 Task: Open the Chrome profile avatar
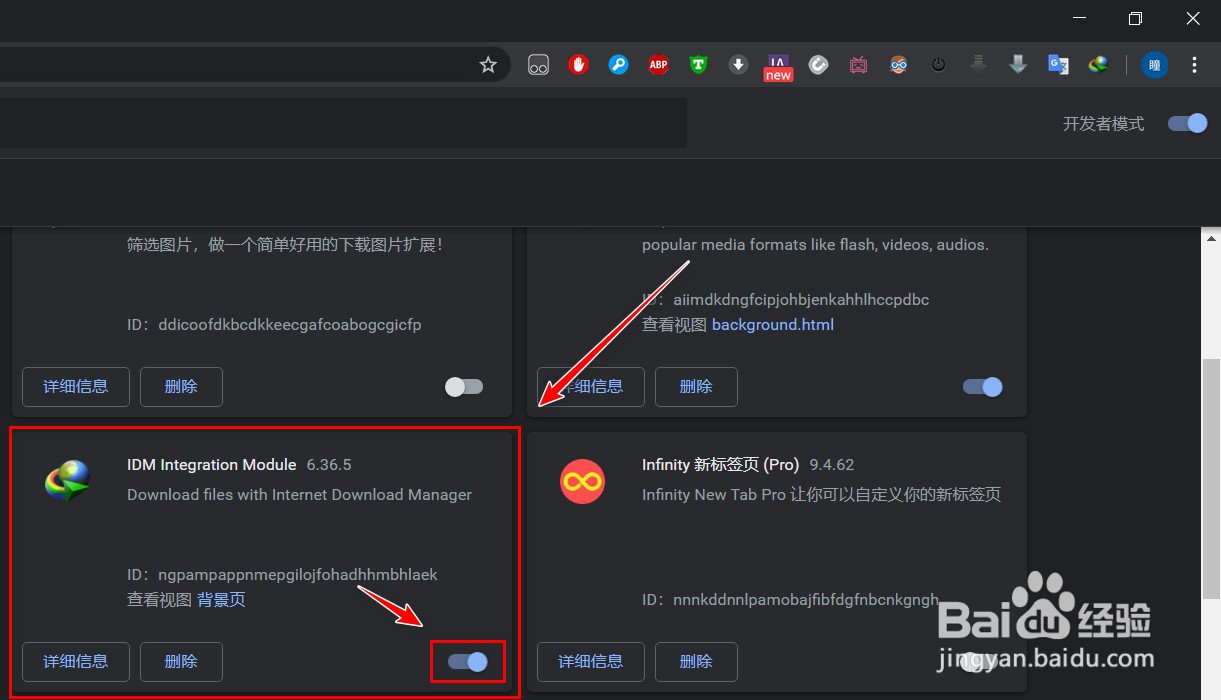click(x=1155, y=65)
